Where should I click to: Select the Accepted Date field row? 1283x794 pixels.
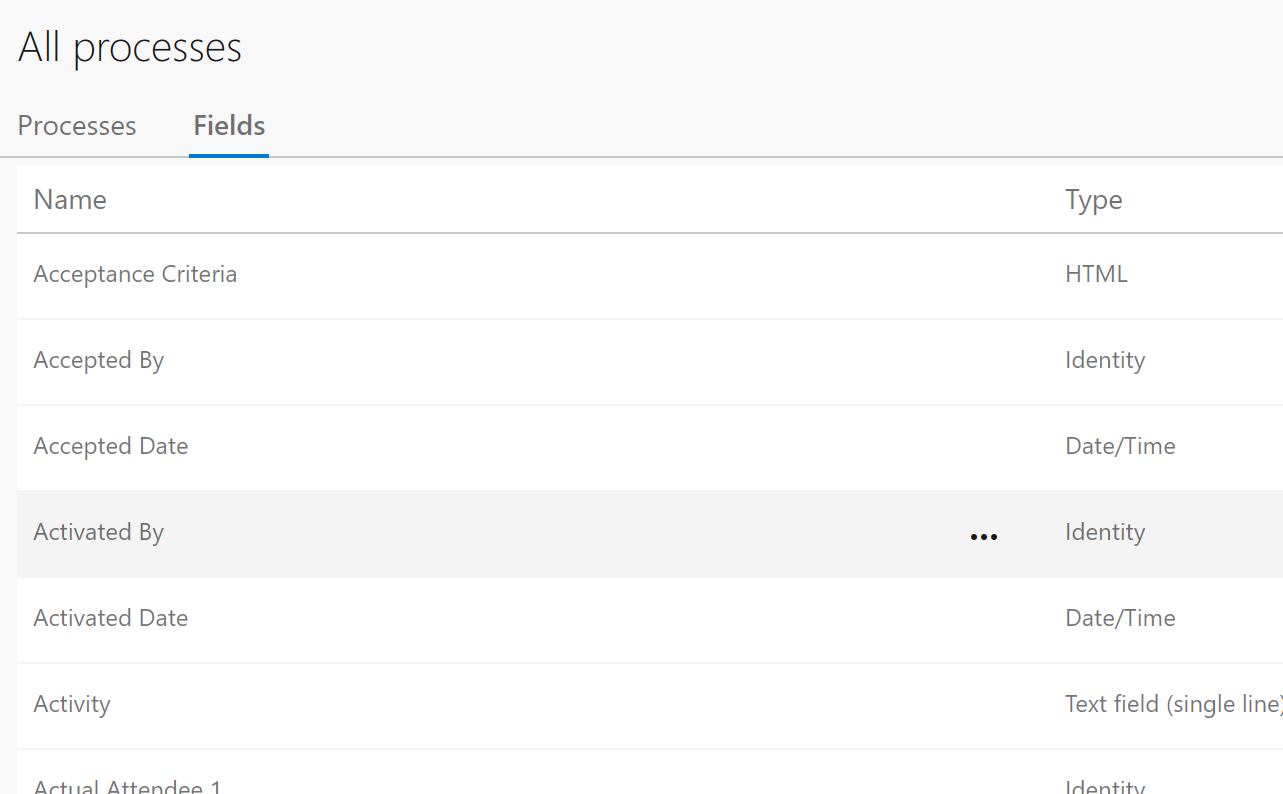(x=650, y=447)
